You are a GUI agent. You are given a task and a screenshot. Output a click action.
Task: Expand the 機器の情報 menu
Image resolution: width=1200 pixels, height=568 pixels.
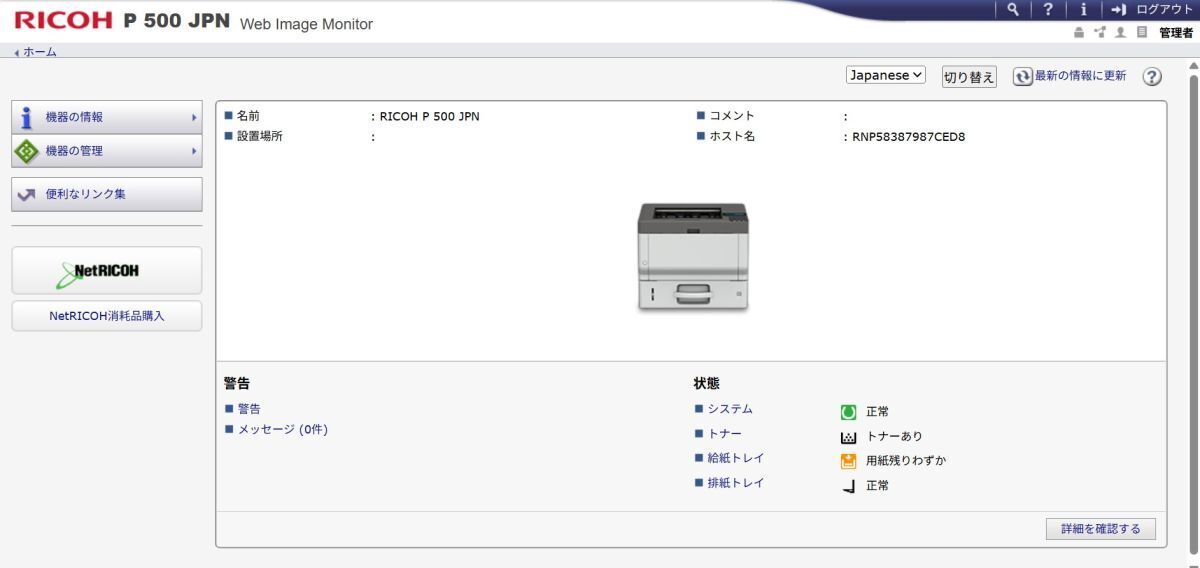(106, 117)
